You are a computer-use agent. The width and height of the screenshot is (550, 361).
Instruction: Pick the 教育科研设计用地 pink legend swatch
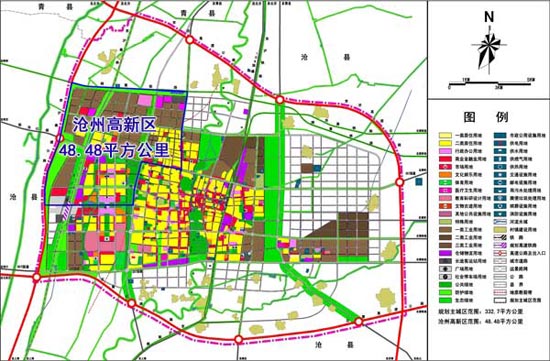[x=445, y=198]
